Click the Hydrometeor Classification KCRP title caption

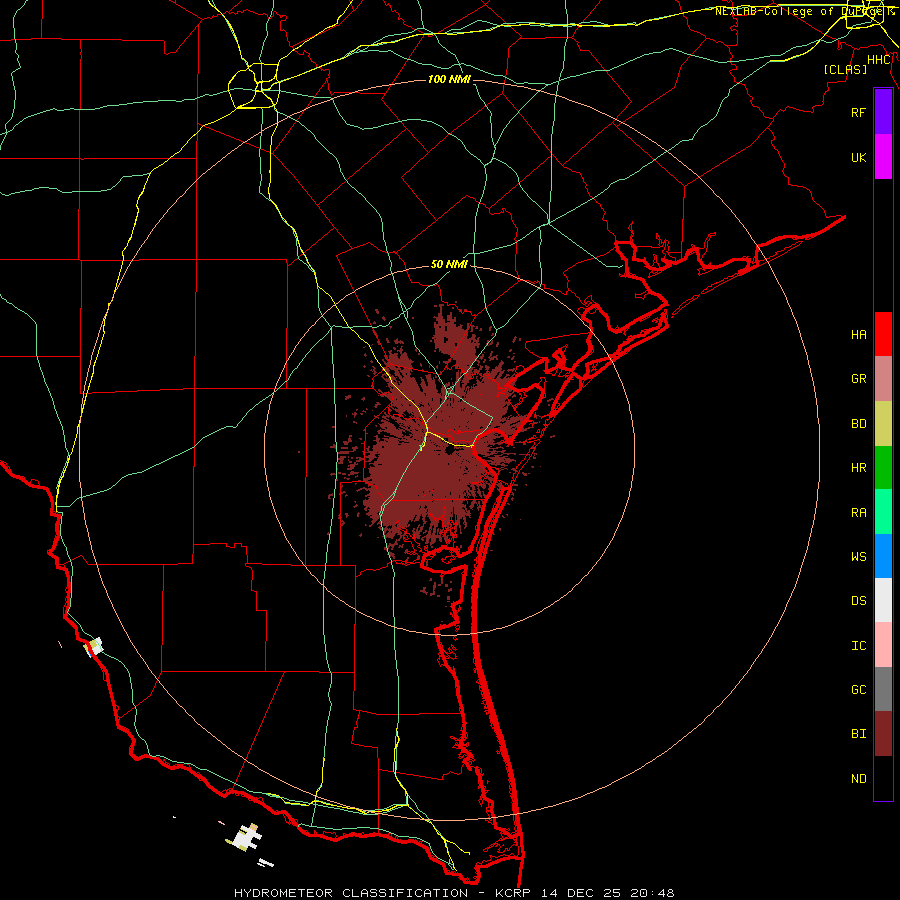[454, 893]
